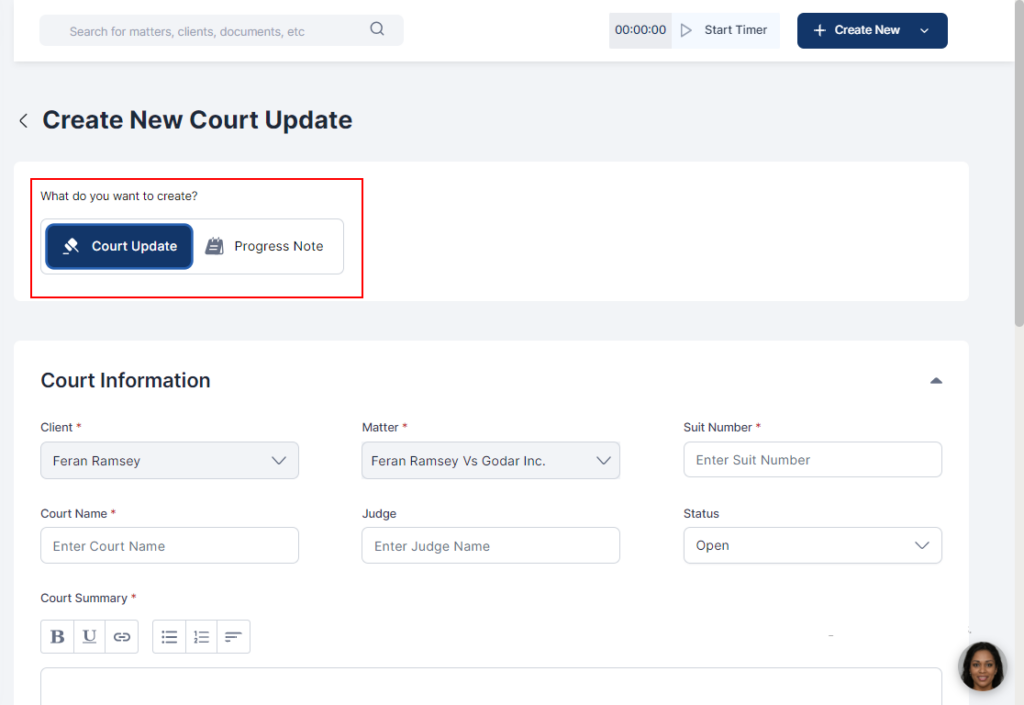Click the Enter Court Name field
The width and height of the screenshot is (1024, 705).
tap(169, 546)
